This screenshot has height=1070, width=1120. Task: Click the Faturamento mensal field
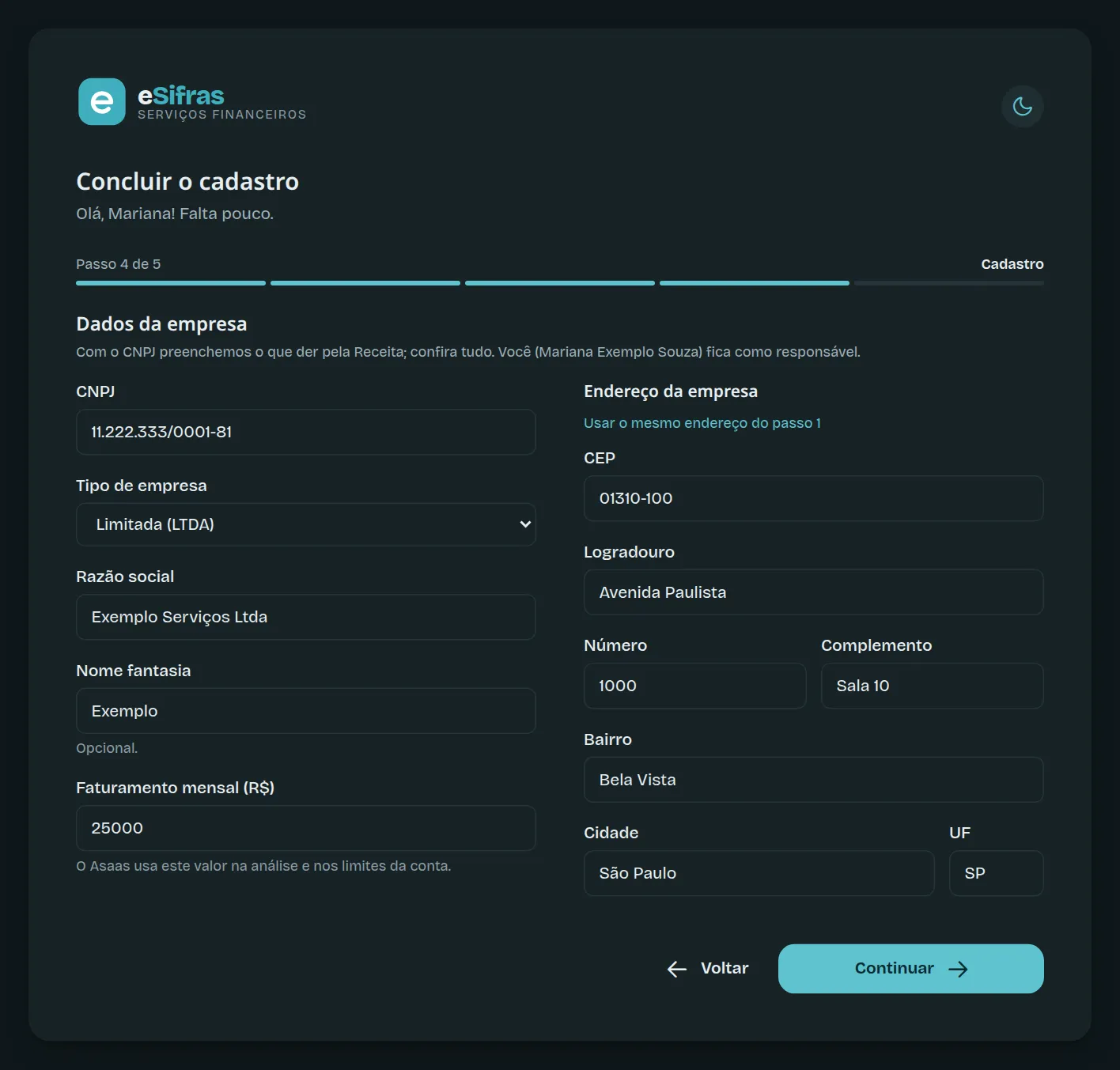pos(305,828)
